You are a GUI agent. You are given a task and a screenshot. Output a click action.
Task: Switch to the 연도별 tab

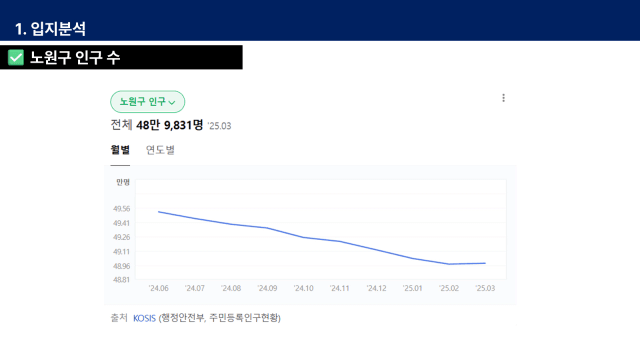coord(160,150)
